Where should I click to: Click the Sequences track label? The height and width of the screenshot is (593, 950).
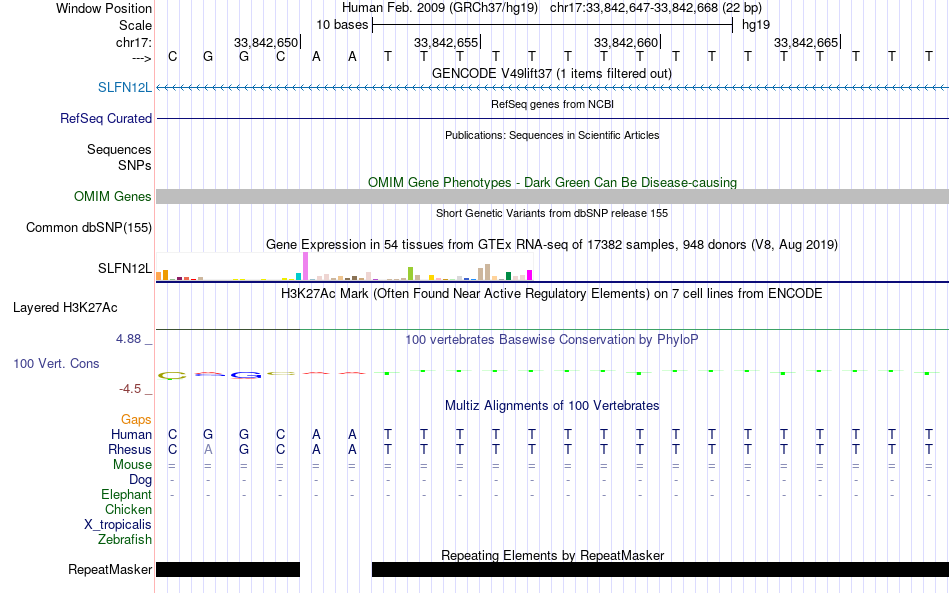point(119,150)
